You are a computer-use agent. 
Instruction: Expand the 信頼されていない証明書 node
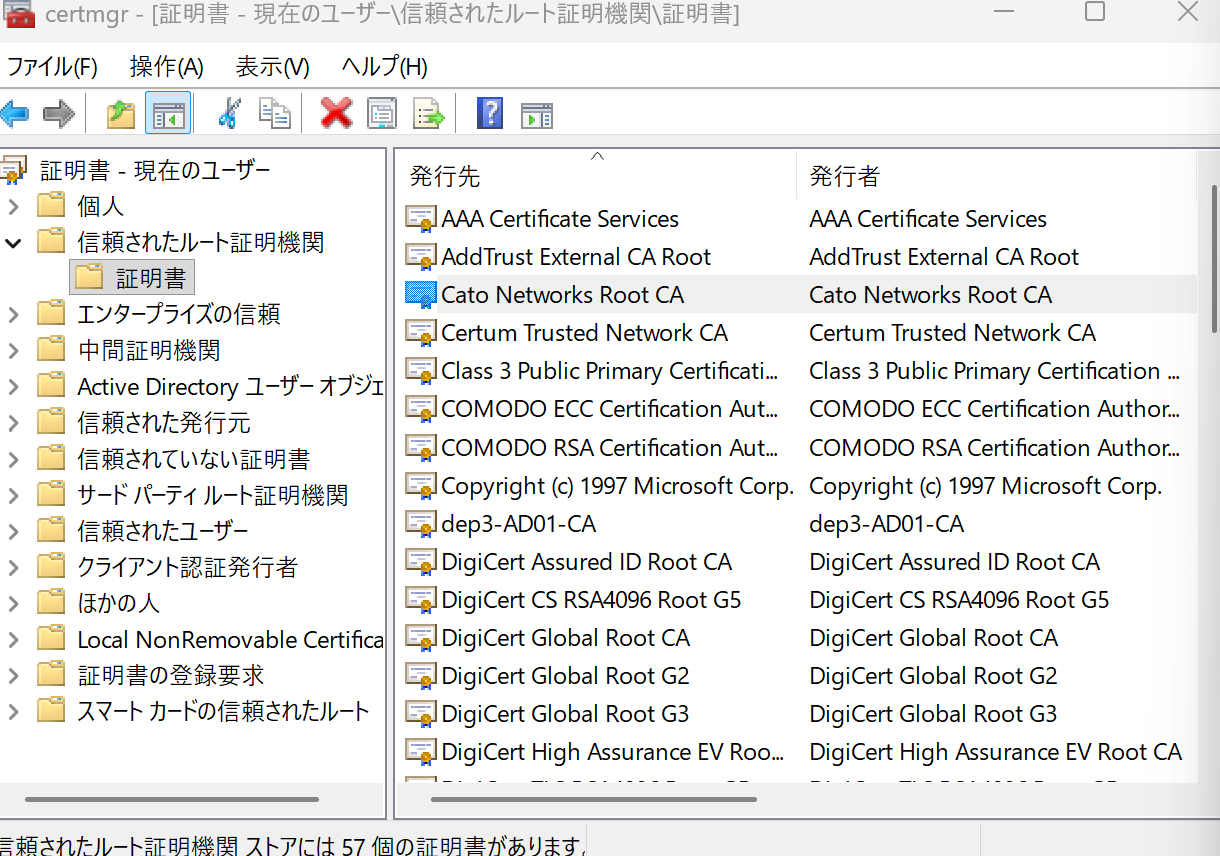pos(13,460)
